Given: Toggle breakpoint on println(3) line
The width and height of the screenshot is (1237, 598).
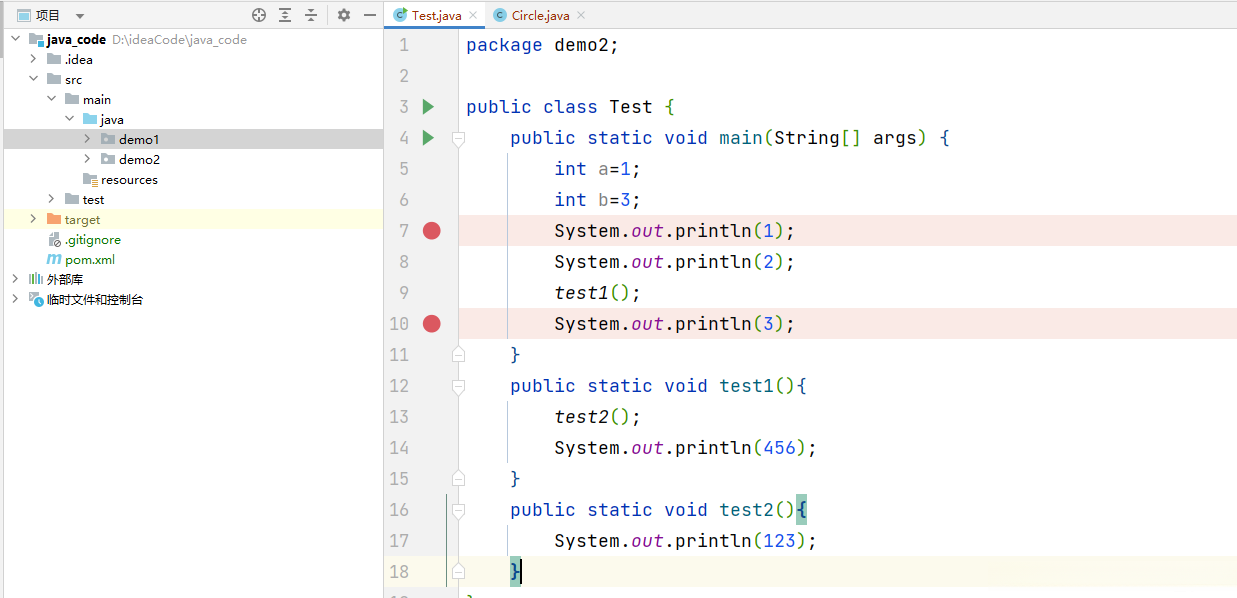Looking at the screenshot, I should (431, 324).
